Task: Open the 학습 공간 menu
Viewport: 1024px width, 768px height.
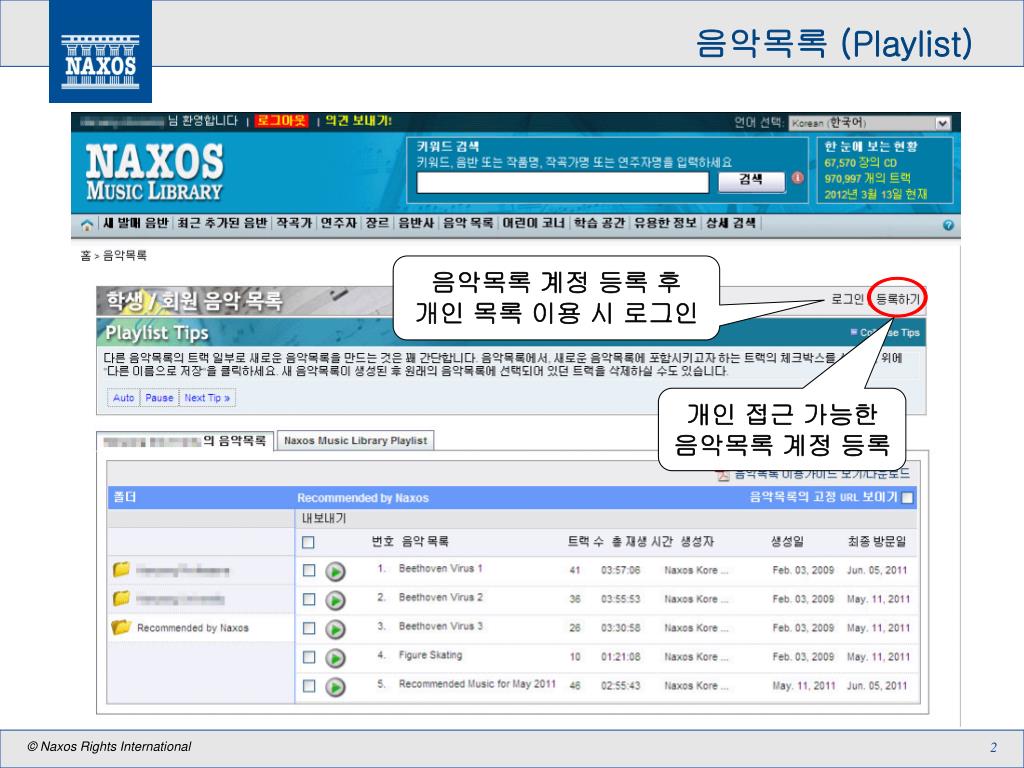Action: pos(599,223)
